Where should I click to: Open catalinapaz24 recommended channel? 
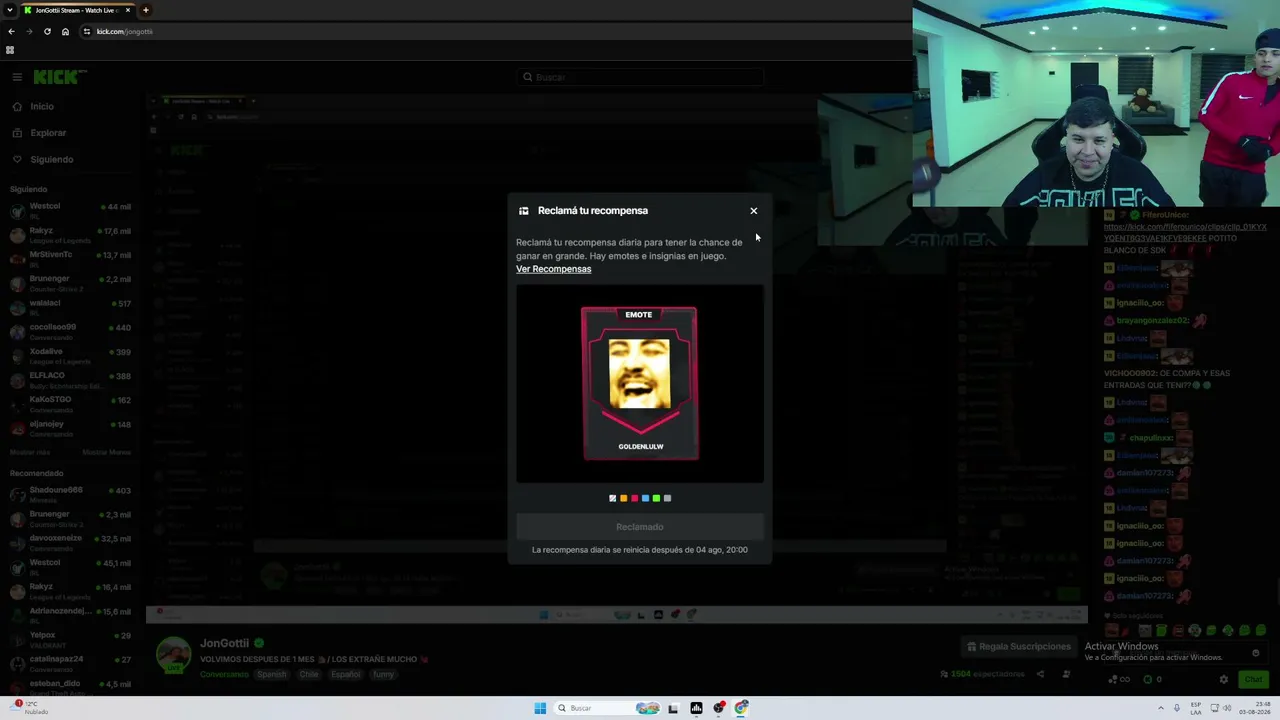pos(72,663)
